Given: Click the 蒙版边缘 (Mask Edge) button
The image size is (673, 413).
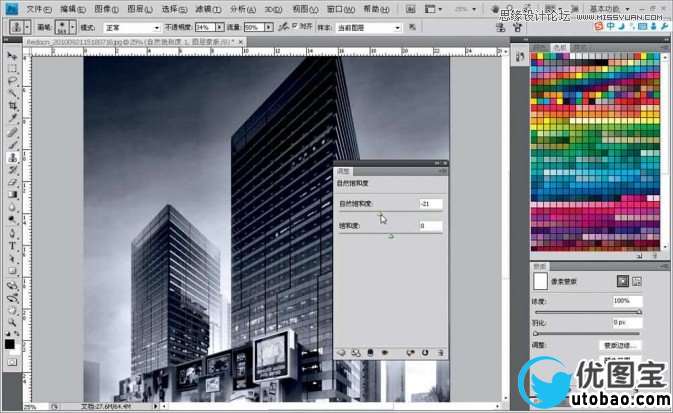Looking at the screenshot, I should tap(620, 345).
